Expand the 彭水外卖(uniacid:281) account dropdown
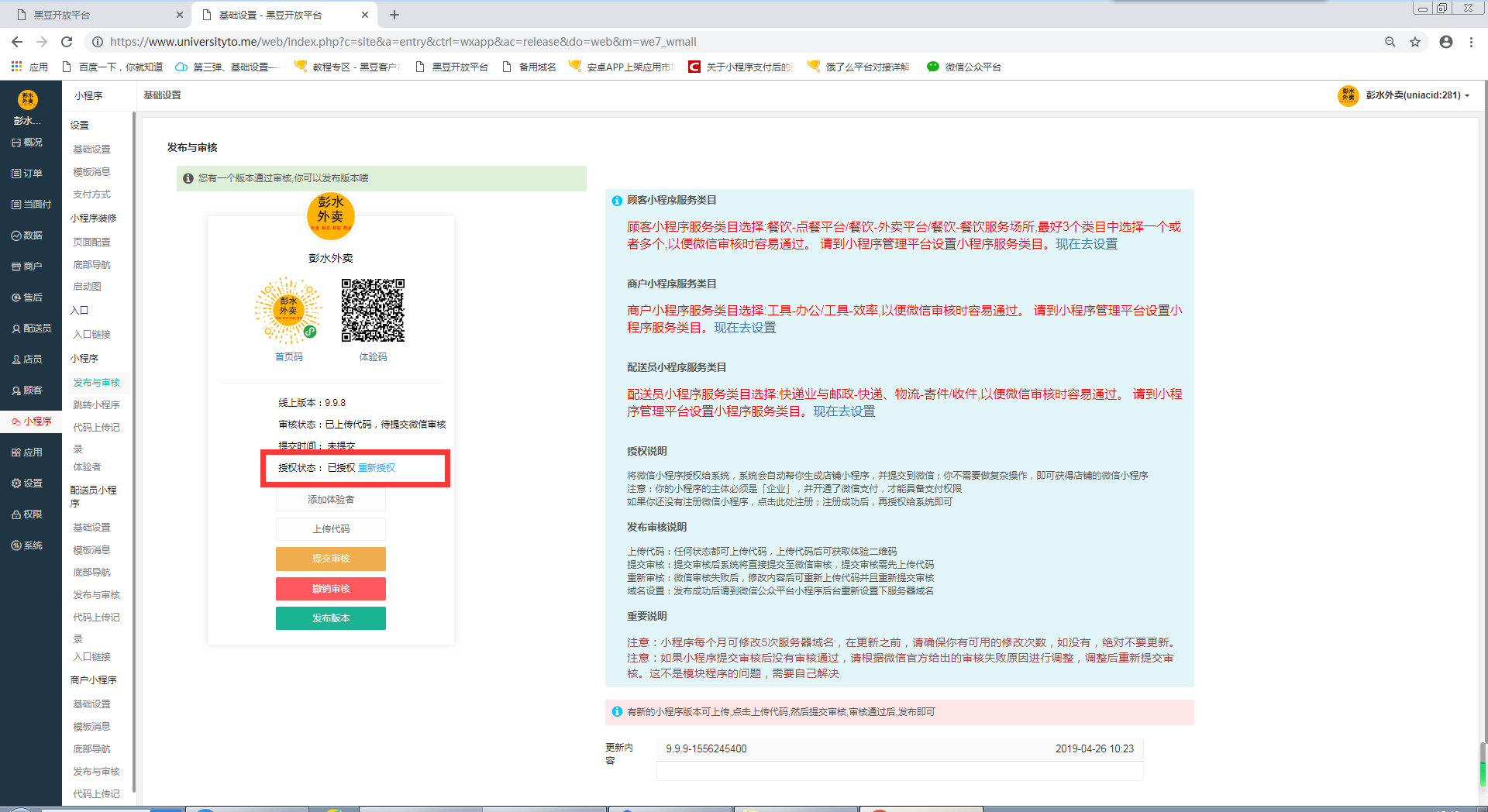Screen dimensions: 1488x812 click(1404, 95)
